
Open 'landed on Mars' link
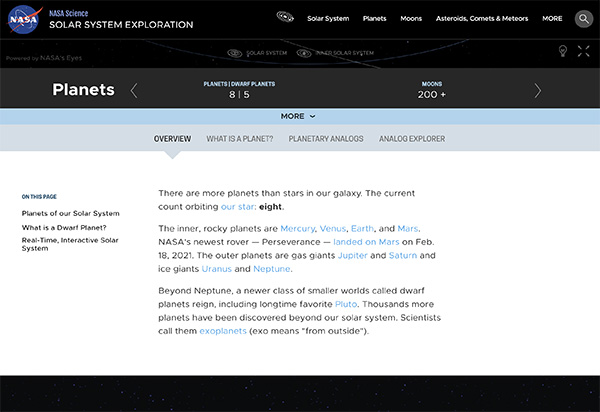pos(366,242)
